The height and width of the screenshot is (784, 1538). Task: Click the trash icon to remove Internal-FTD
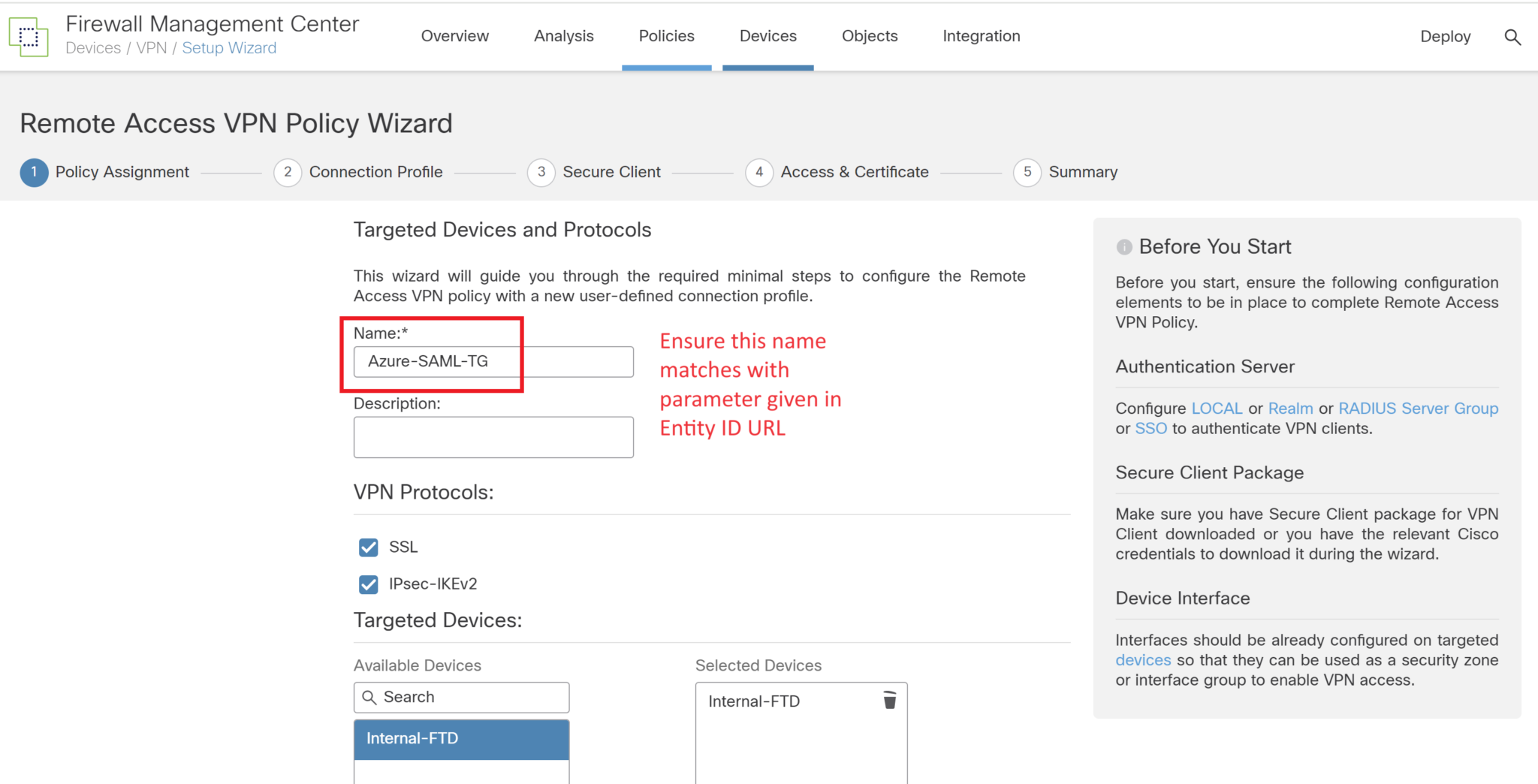tap(890, 701)
